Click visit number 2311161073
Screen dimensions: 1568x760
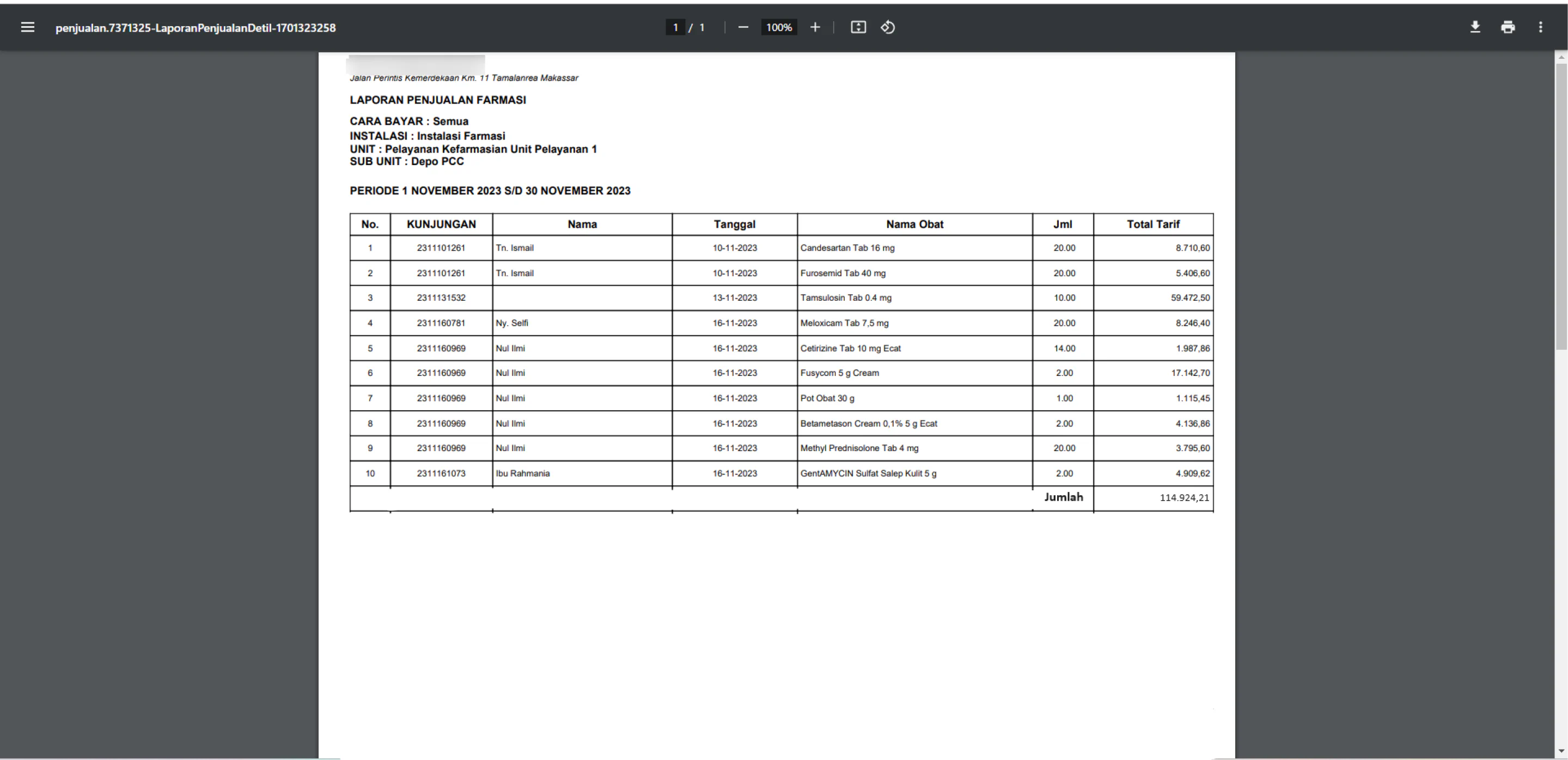[441, 473]
